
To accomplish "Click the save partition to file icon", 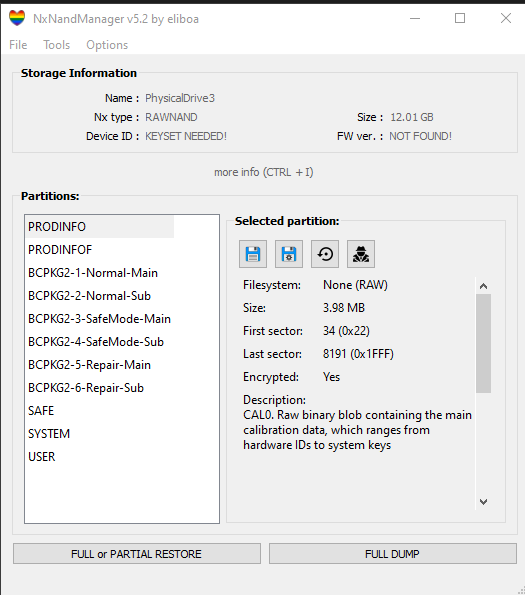I will 253,254.
